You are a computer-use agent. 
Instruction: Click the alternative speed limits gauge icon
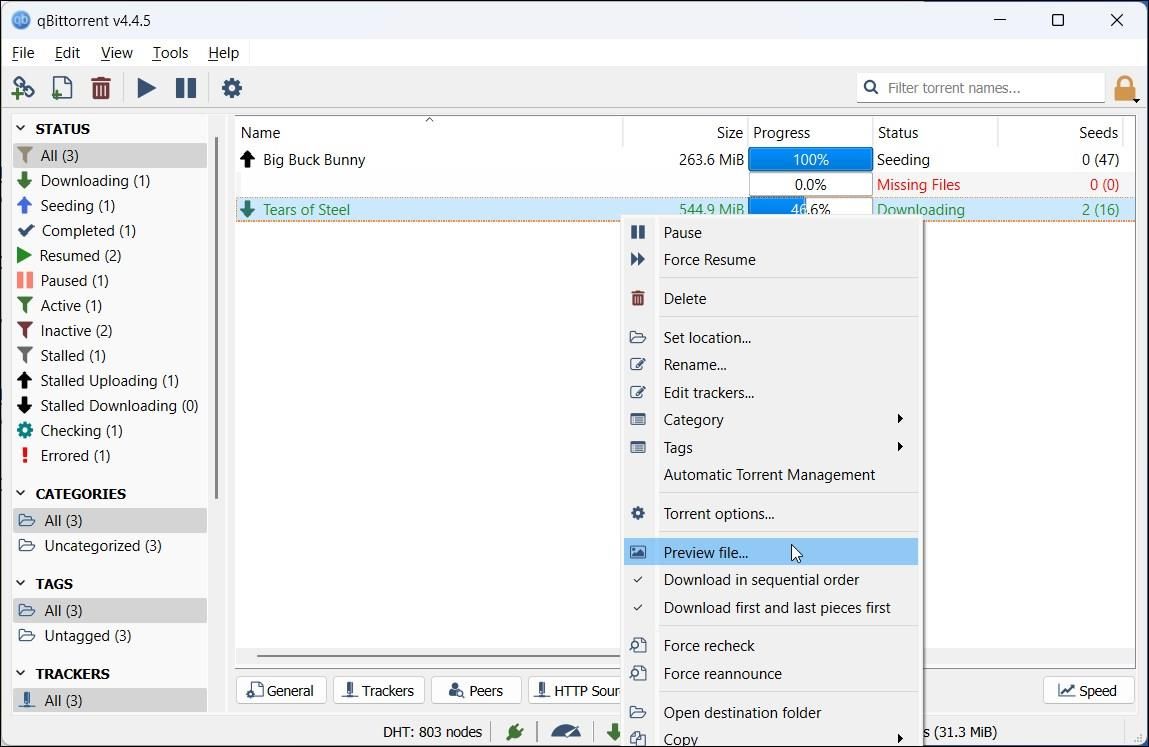pos(565,732)
